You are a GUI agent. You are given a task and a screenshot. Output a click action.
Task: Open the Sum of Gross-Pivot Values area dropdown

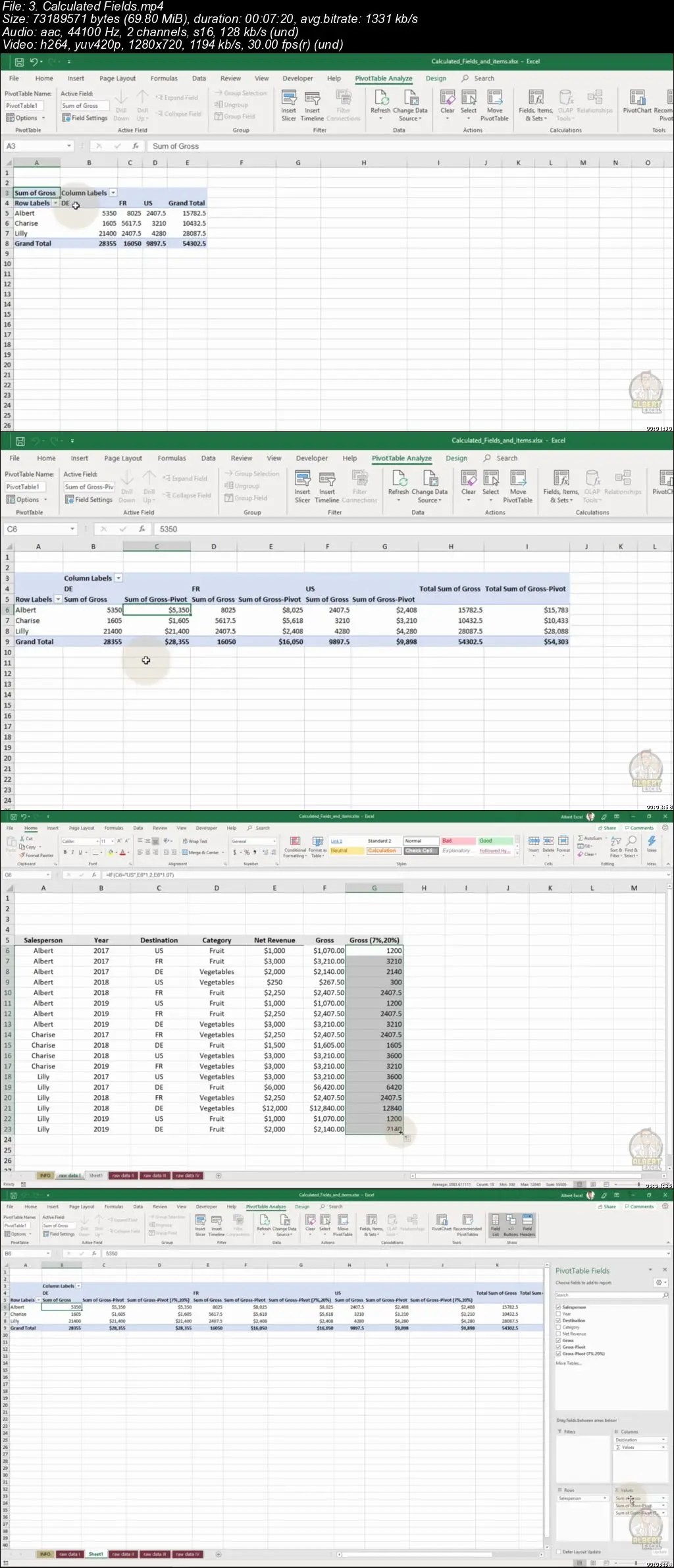tap(663, 1506)
